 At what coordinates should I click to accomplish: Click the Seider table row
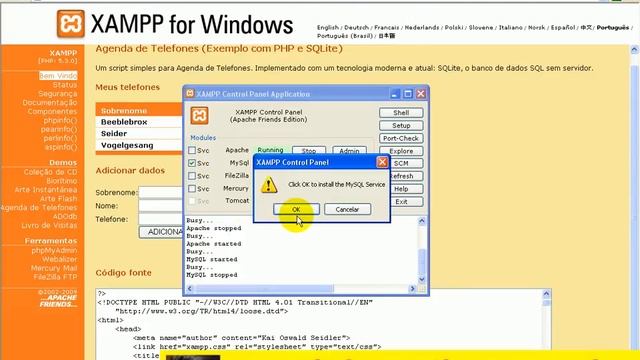(139, 133)
